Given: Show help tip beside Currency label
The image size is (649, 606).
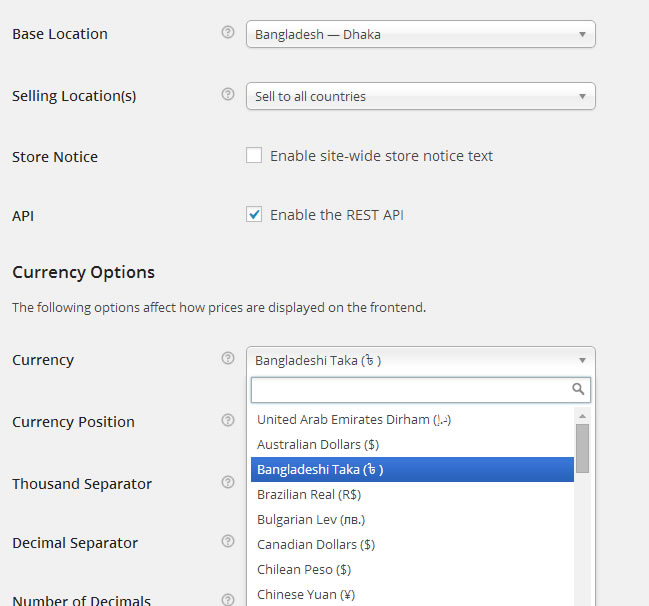Looking at the screenshot, I should (x=228, y=358).
